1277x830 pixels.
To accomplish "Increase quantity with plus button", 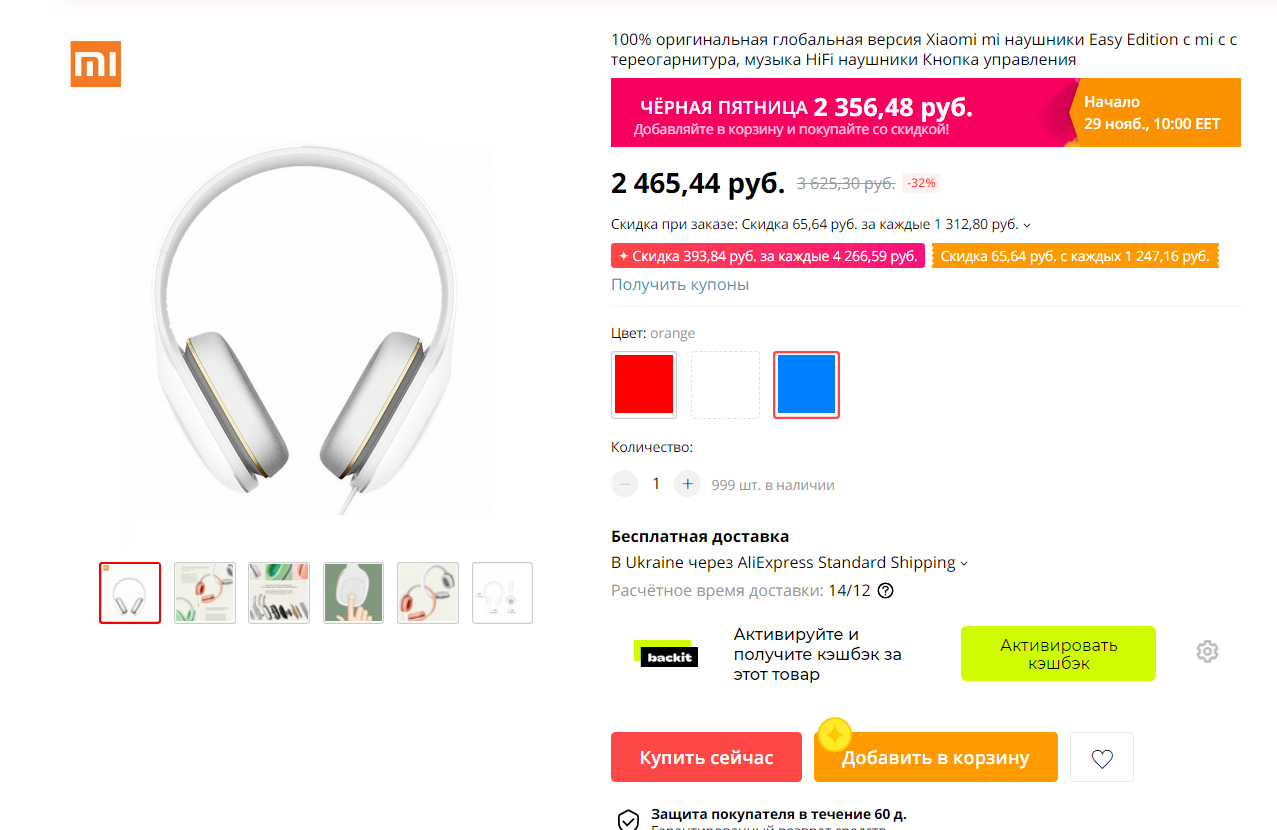I will coord(687,484).
